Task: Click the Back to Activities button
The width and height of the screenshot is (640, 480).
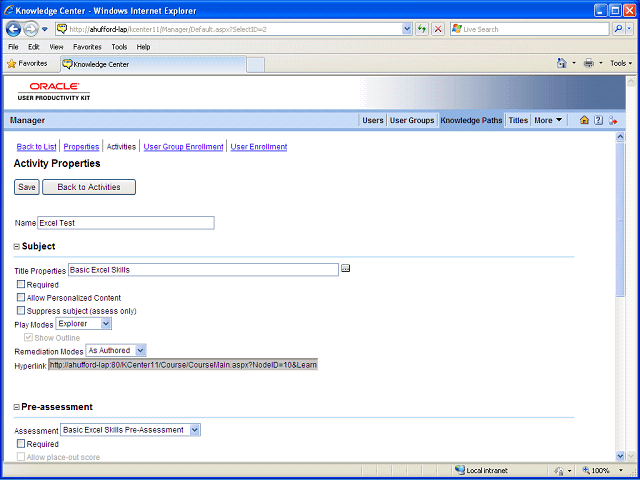Action: (89, 187)
